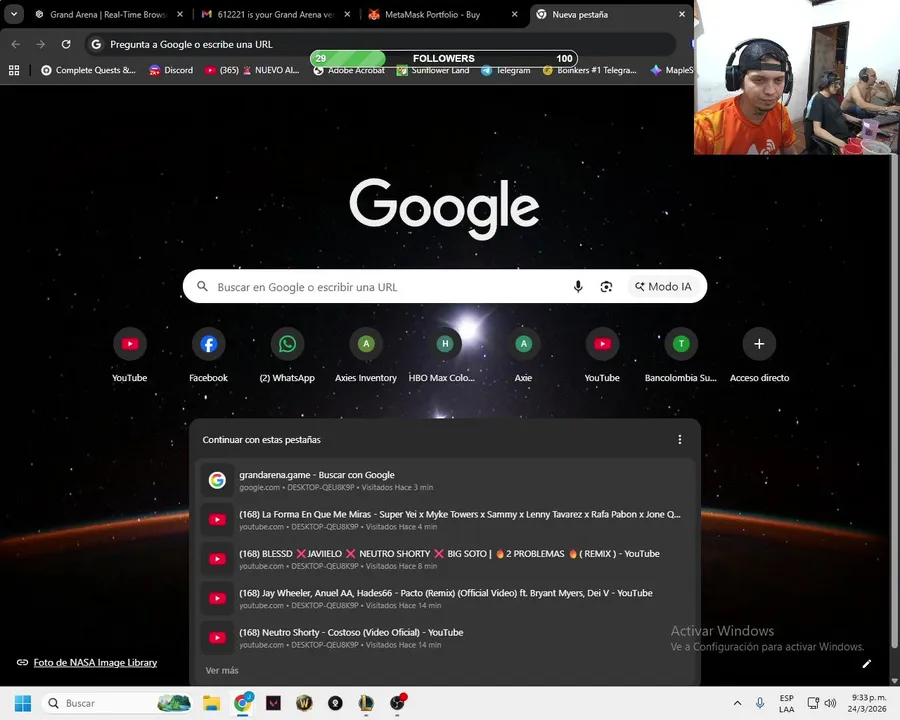Click the page vertical scrollbar
This screenshot has height=720, width=900.
coord(894,402)
